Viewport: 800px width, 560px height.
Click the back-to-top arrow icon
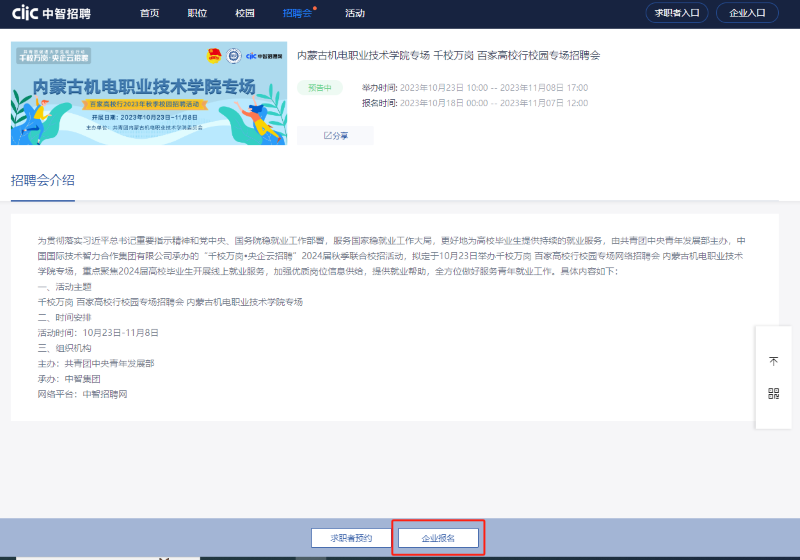(773, 361)
